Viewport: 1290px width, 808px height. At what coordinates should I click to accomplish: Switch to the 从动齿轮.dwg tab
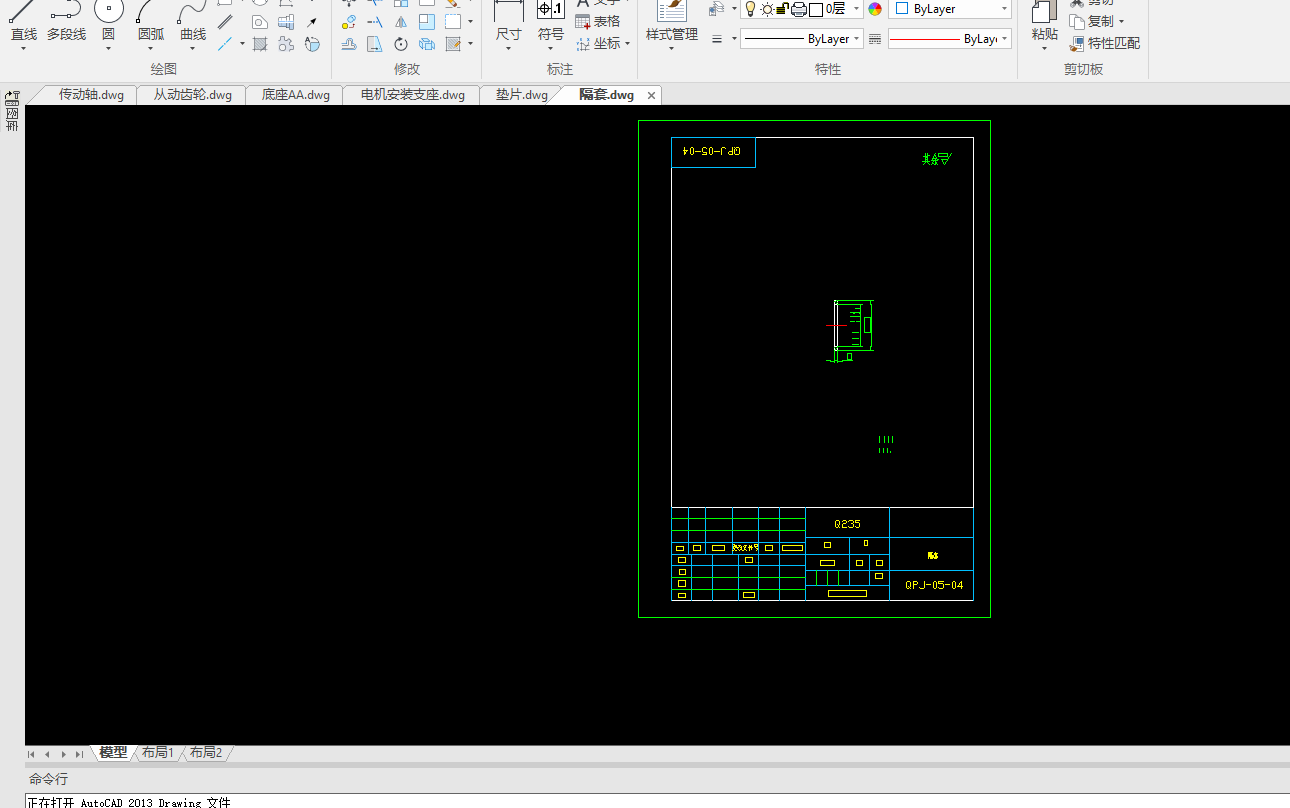click(192, 95)
